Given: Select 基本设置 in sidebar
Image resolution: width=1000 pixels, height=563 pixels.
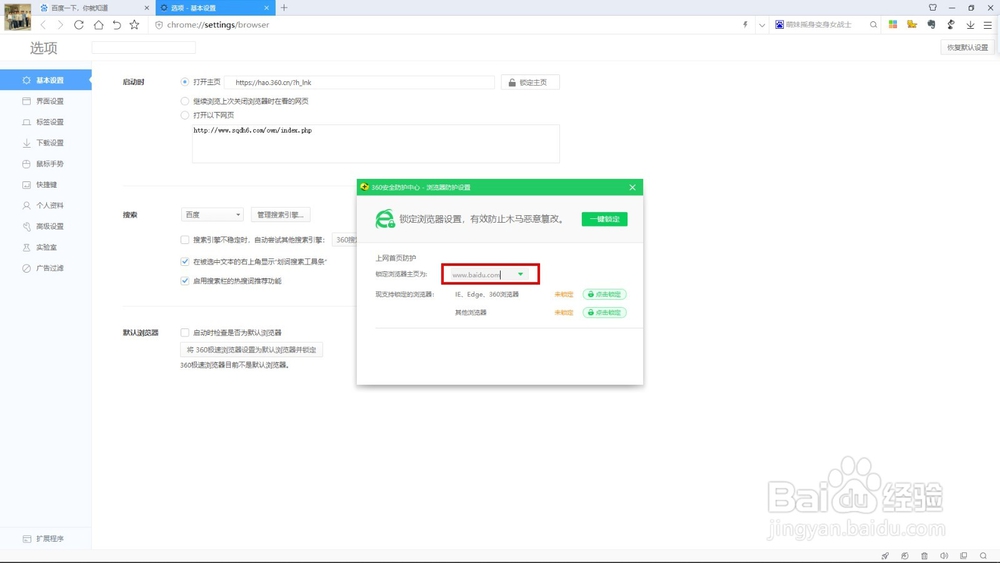Looking at the screenshot, I should pos(46,80).
